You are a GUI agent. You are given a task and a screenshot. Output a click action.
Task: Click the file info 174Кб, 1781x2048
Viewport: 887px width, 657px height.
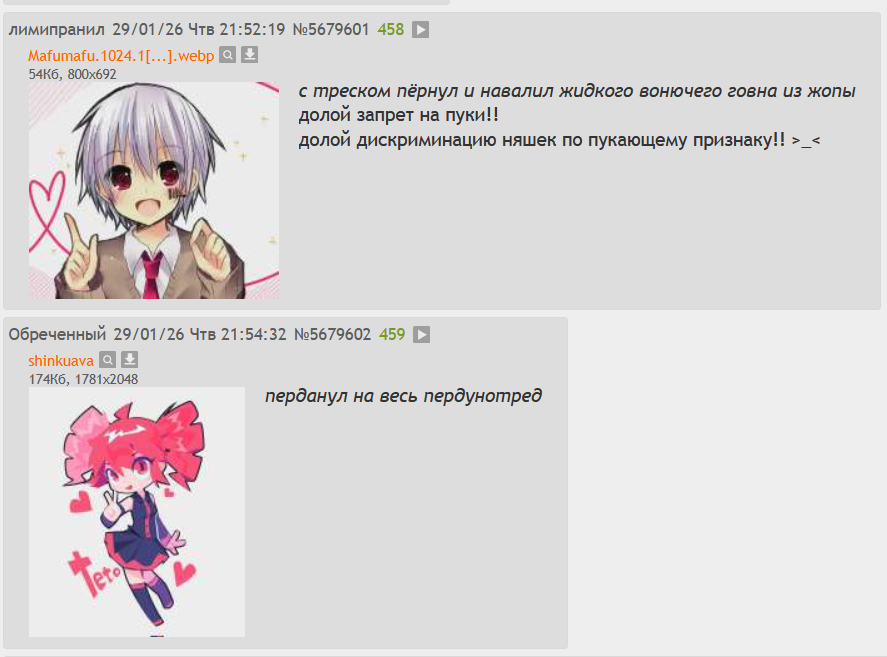click(x=83, y=379)
